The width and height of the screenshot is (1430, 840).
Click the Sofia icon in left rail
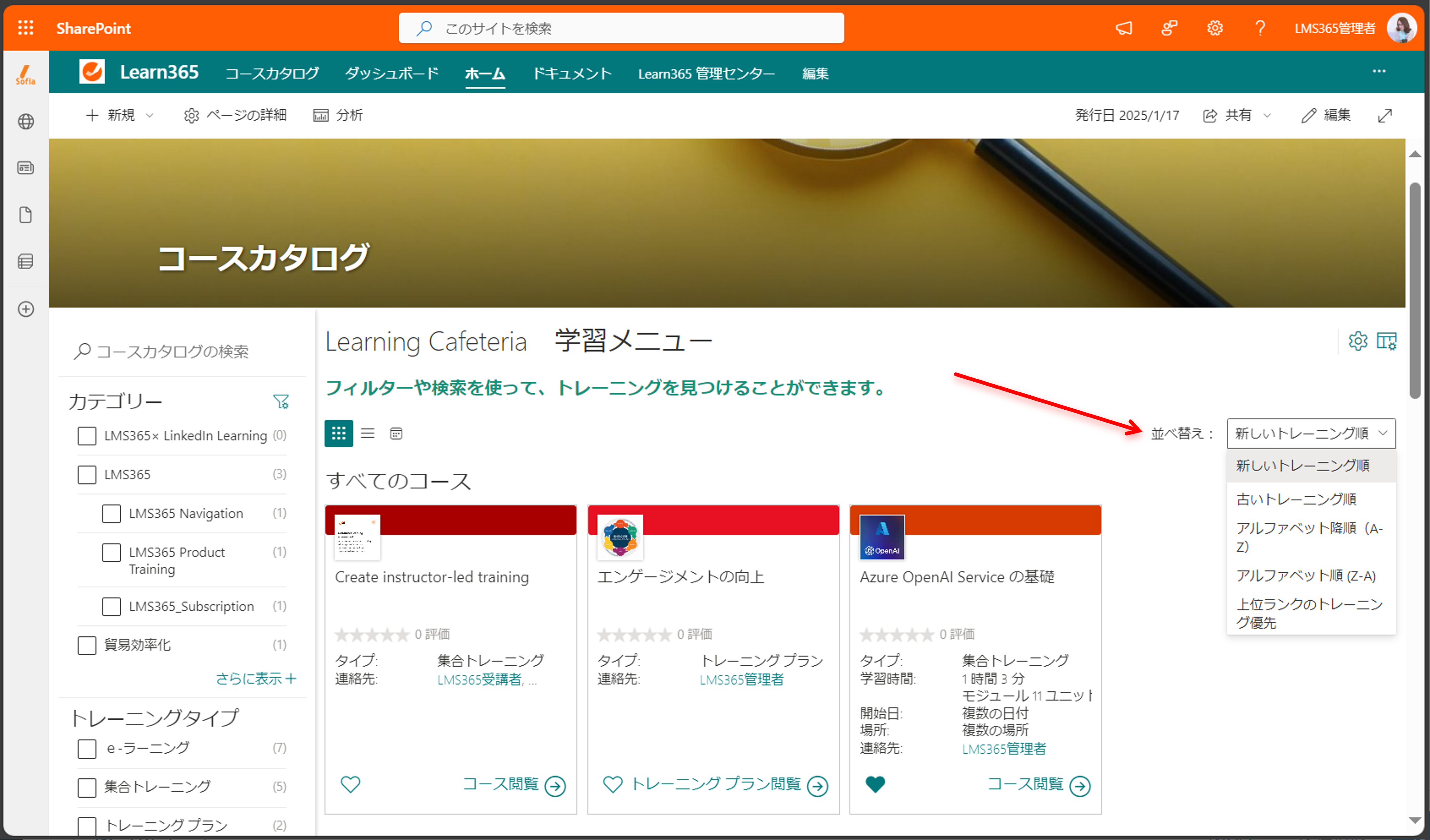click(25, 74)
